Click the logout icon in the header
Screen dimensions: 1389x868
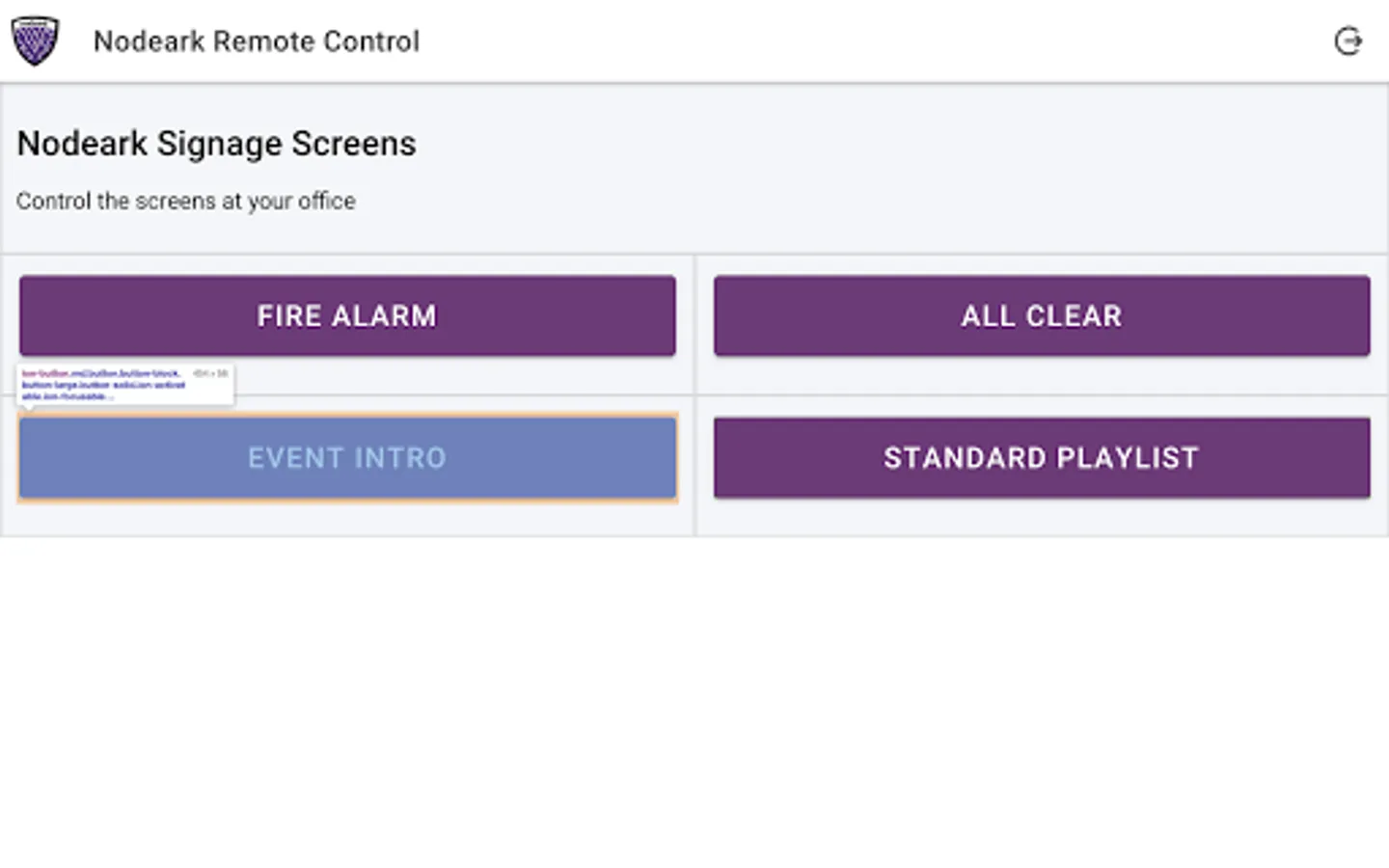[1348, 41]
